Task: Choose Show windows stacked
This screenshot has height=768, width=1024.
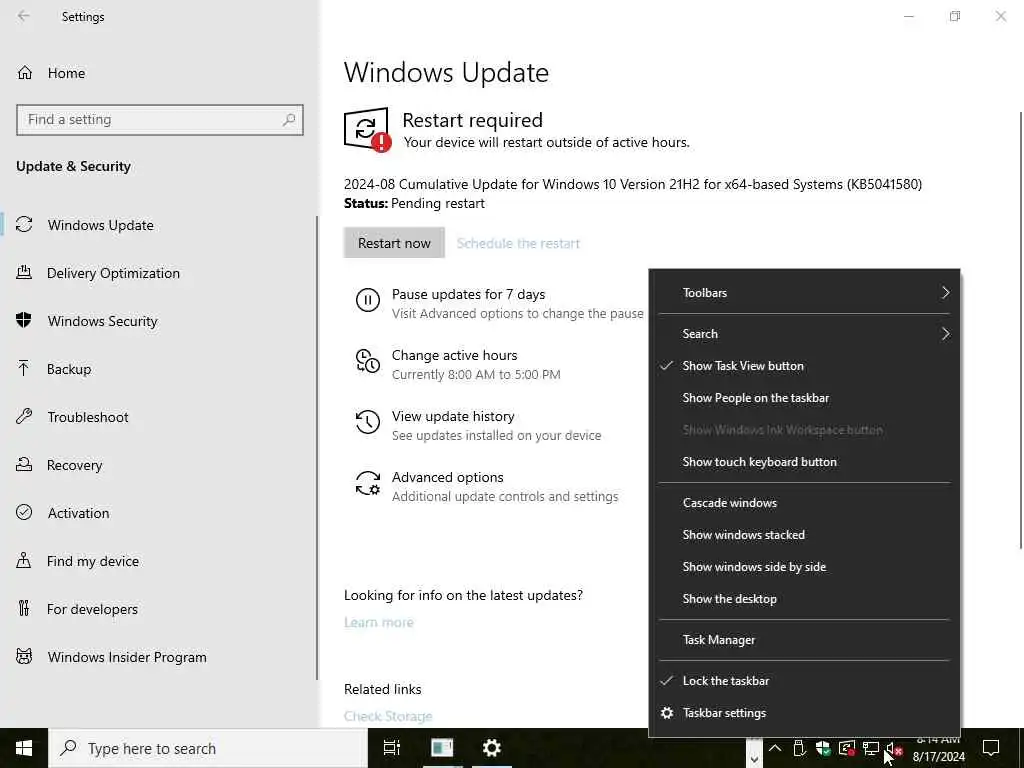Action: [805, 535]
